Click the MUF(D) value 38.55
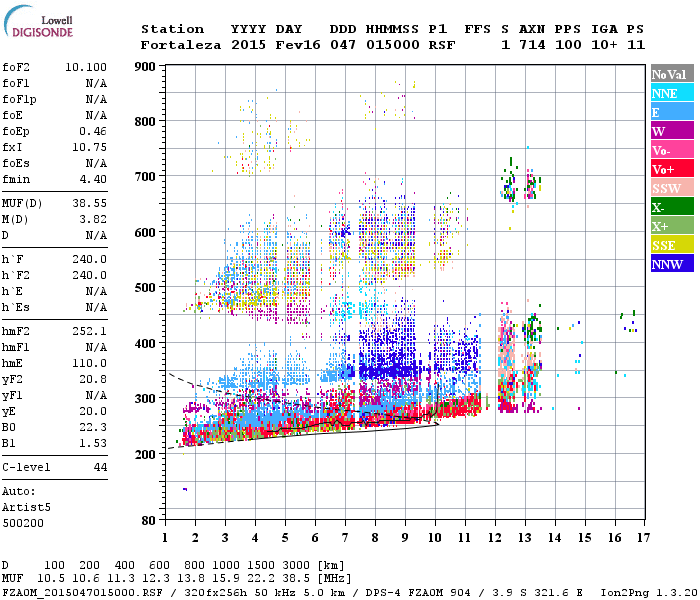700x600 pixels. 89,204
